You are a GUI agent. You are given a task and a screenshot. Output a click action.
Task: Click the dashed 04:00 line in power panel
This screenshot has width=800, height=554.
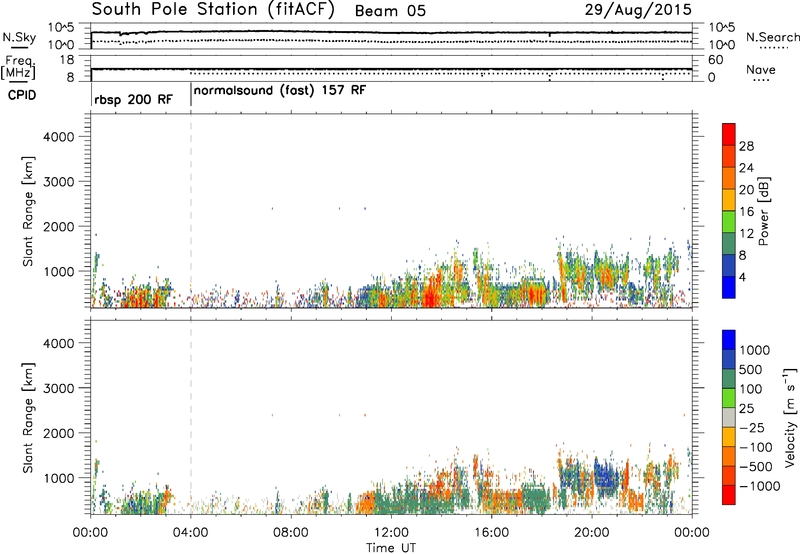click(x=191, y=211)
